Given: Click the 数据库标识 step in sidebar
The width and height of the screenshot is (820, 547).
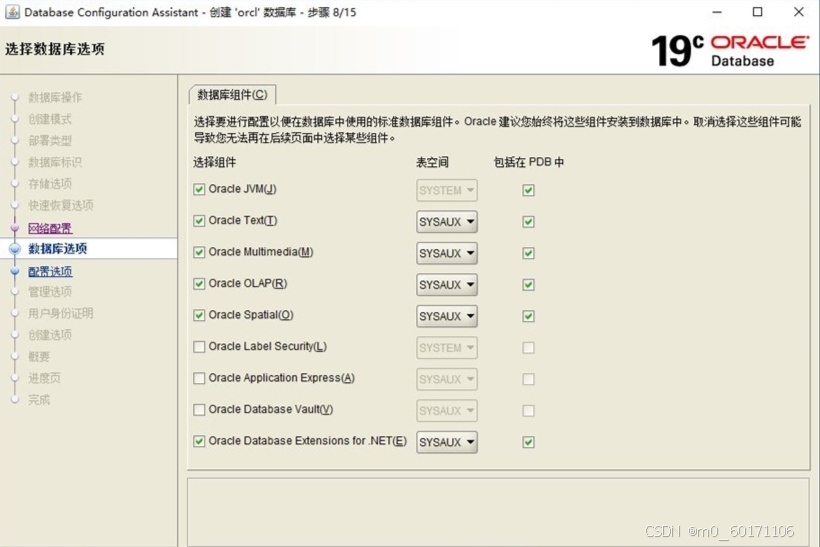Looking at the screenshot, I should (x=55, y=162).
